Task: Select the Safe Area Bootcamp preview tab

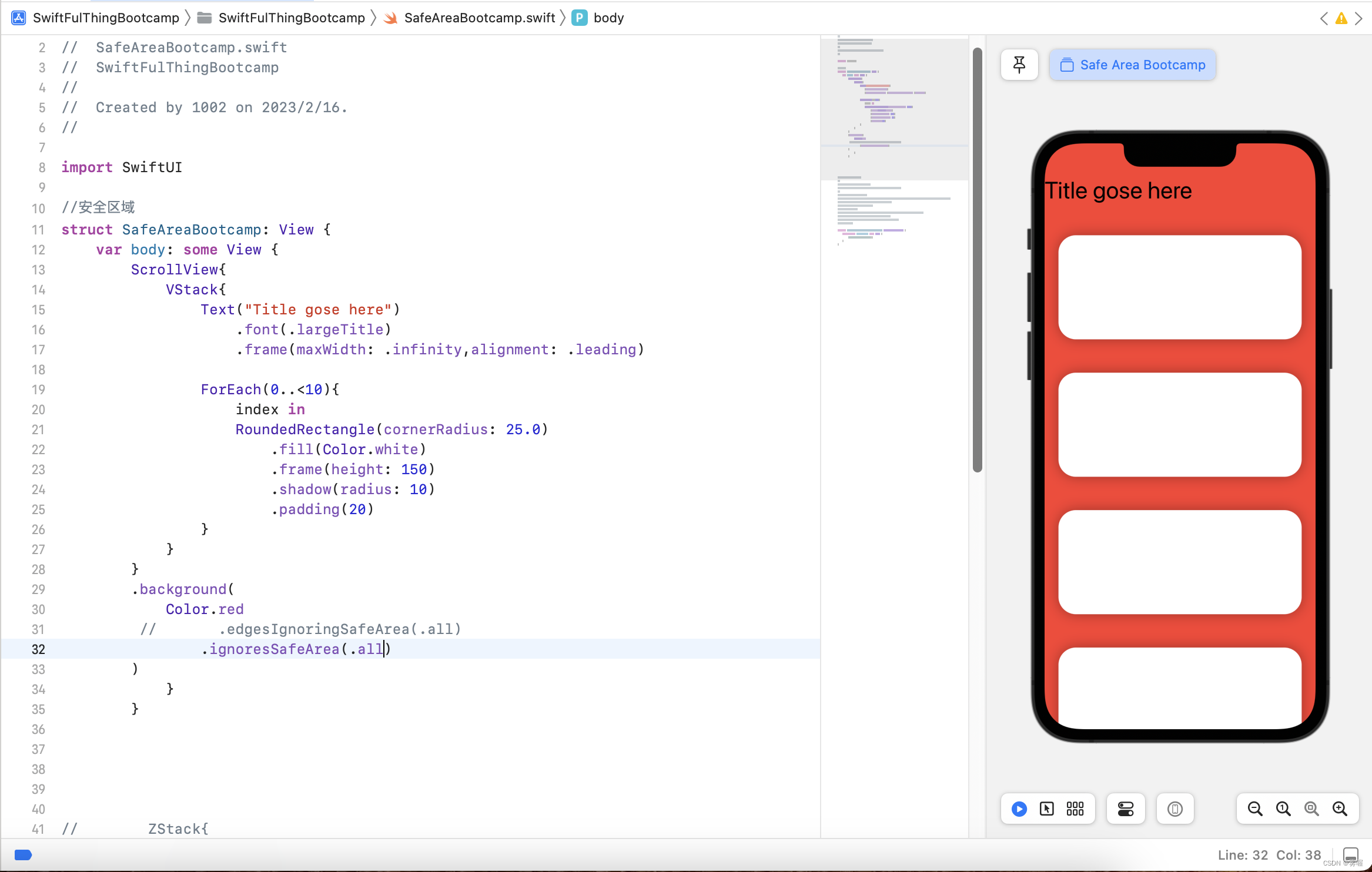Action: click(1132, 65)
